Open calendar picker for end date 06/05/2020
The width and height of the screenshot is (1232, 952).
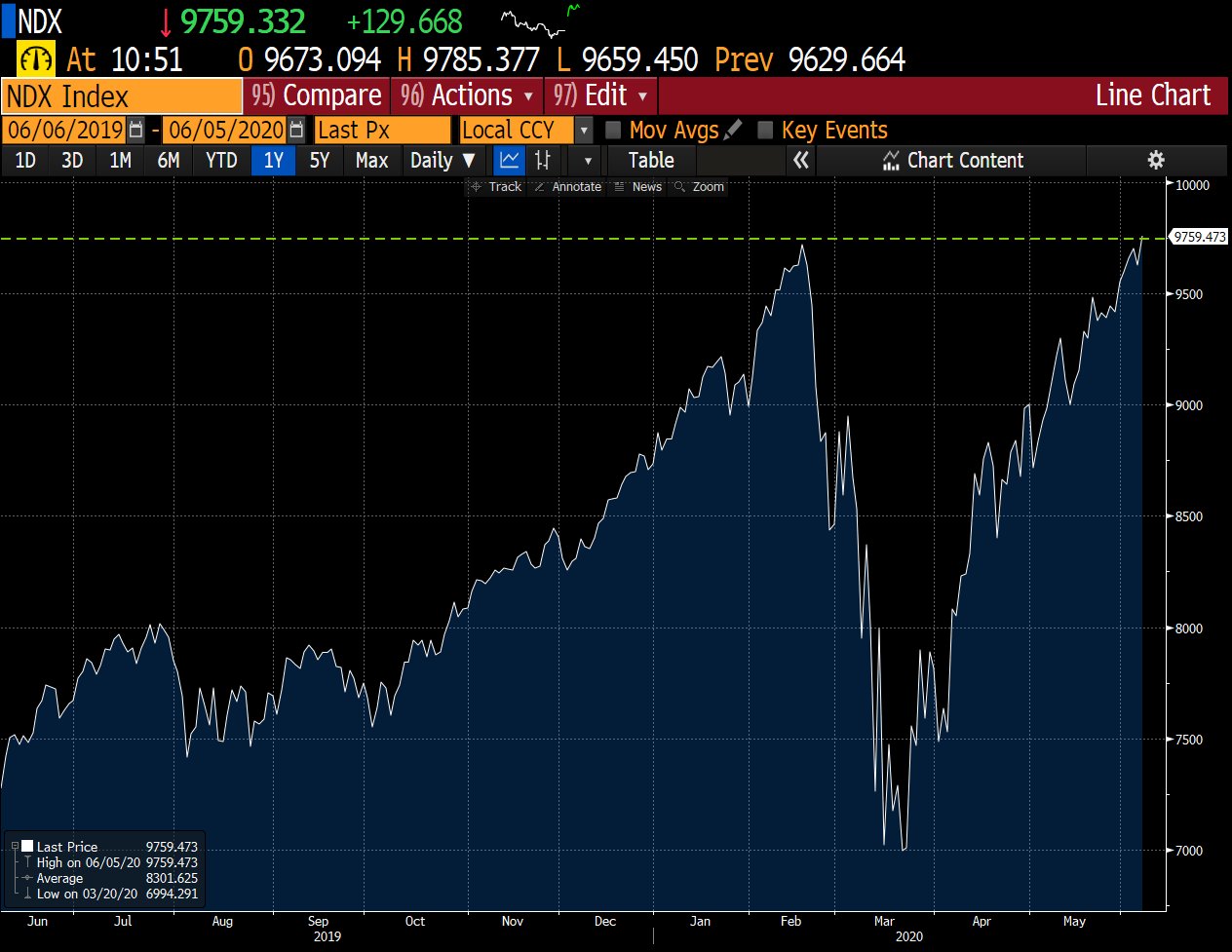296,131
